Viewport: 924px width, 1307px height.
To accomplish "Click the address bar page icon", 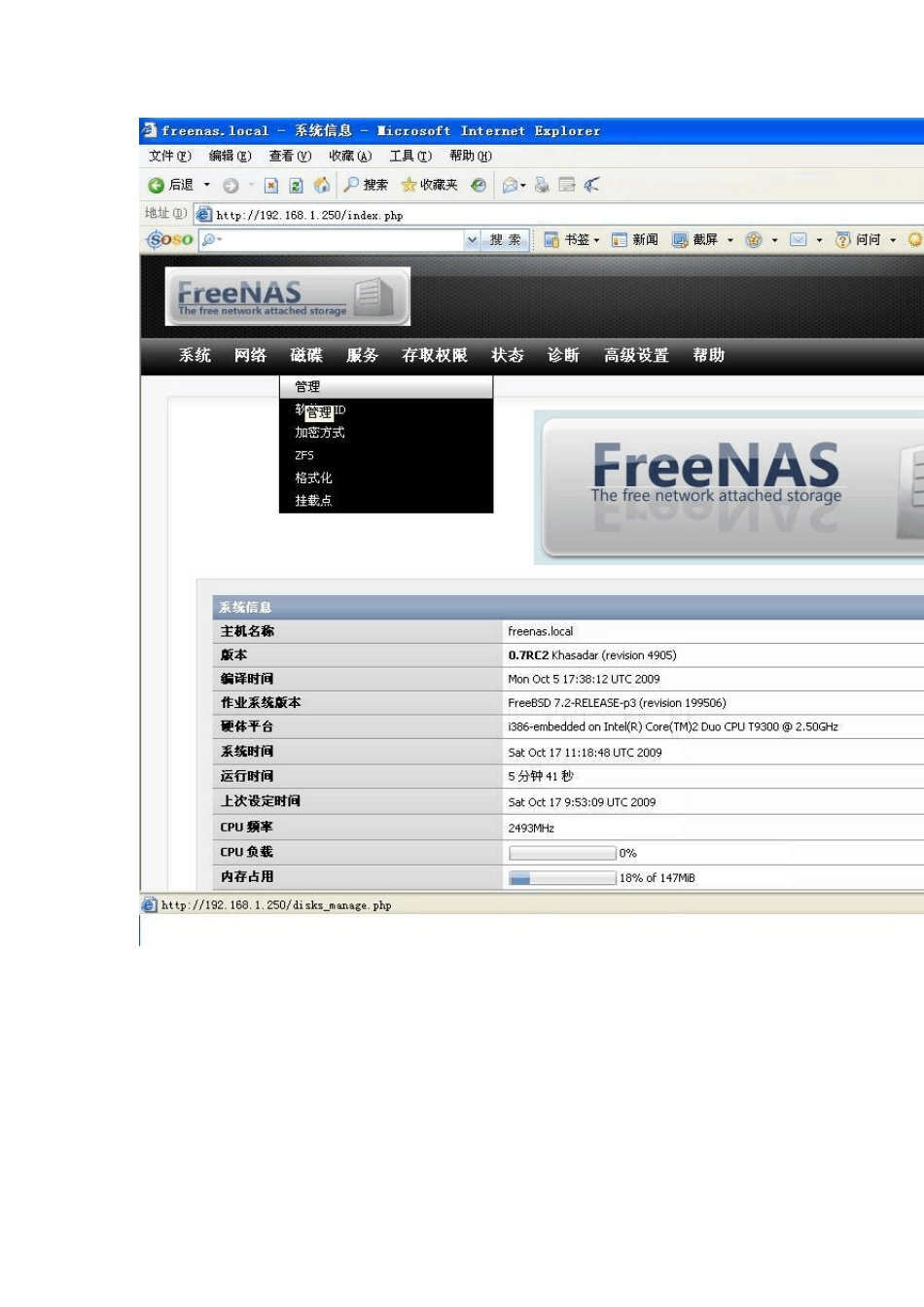I will coord(204,214).
